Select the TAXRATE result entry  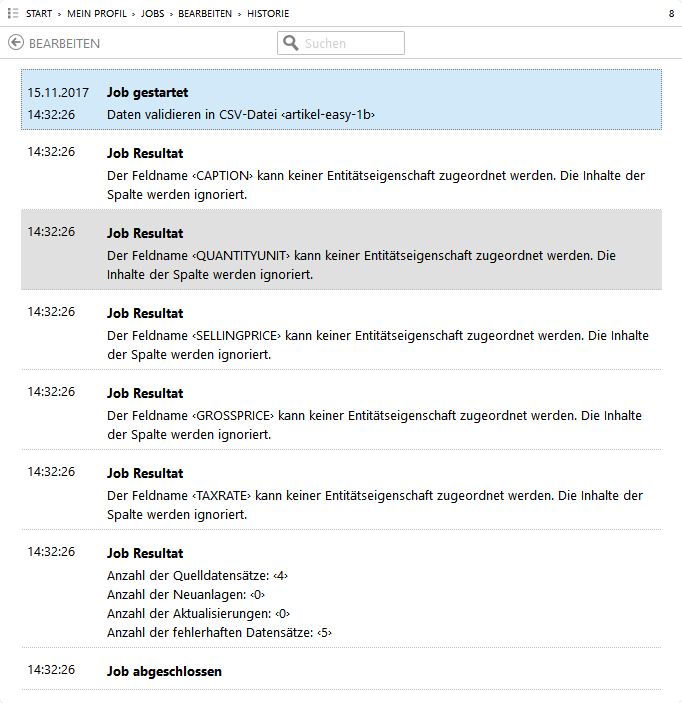pyautogui.click(x=341, y=490)
